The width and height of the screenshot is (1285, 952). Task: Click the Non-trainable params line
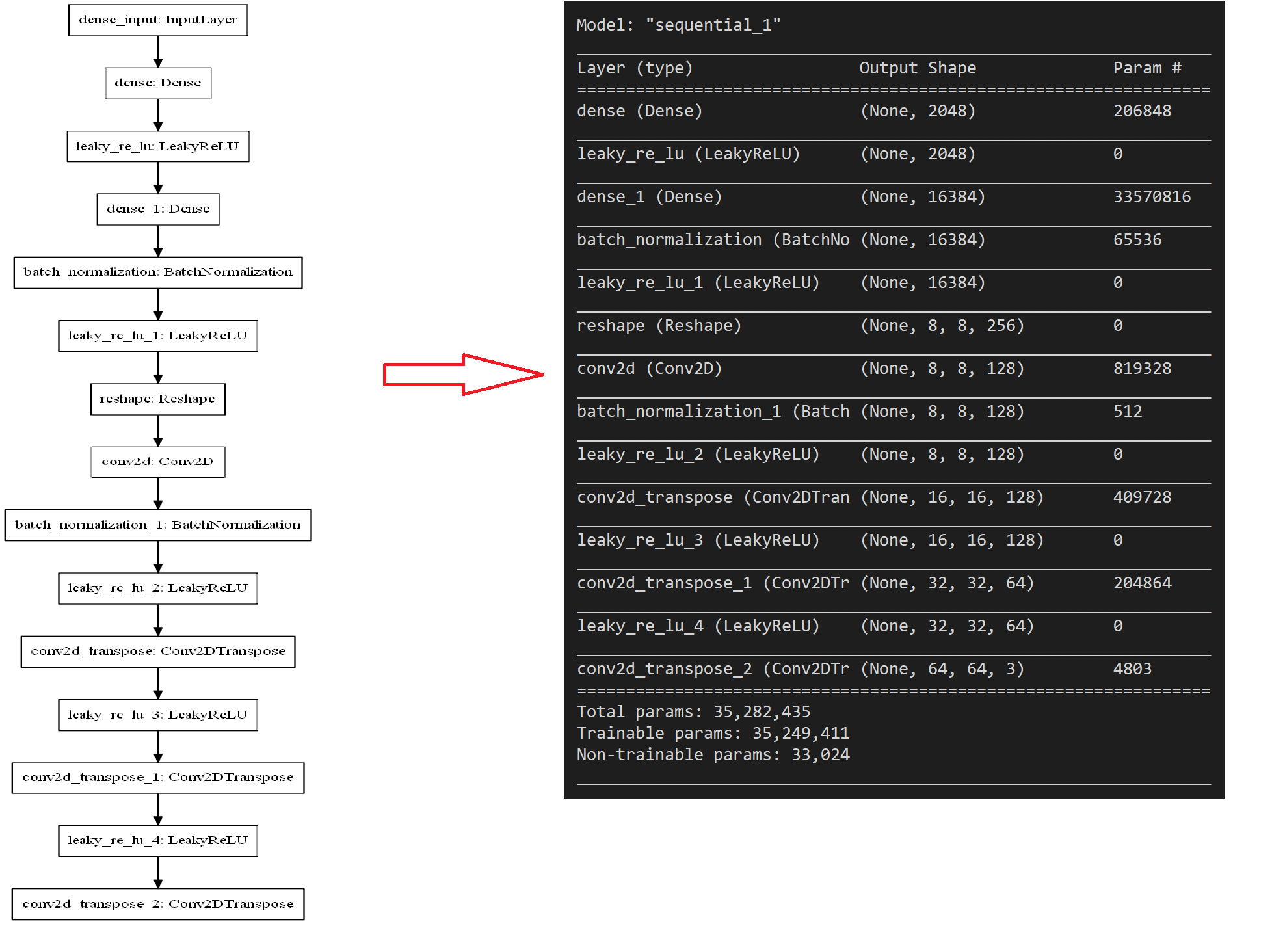point(713,754)
